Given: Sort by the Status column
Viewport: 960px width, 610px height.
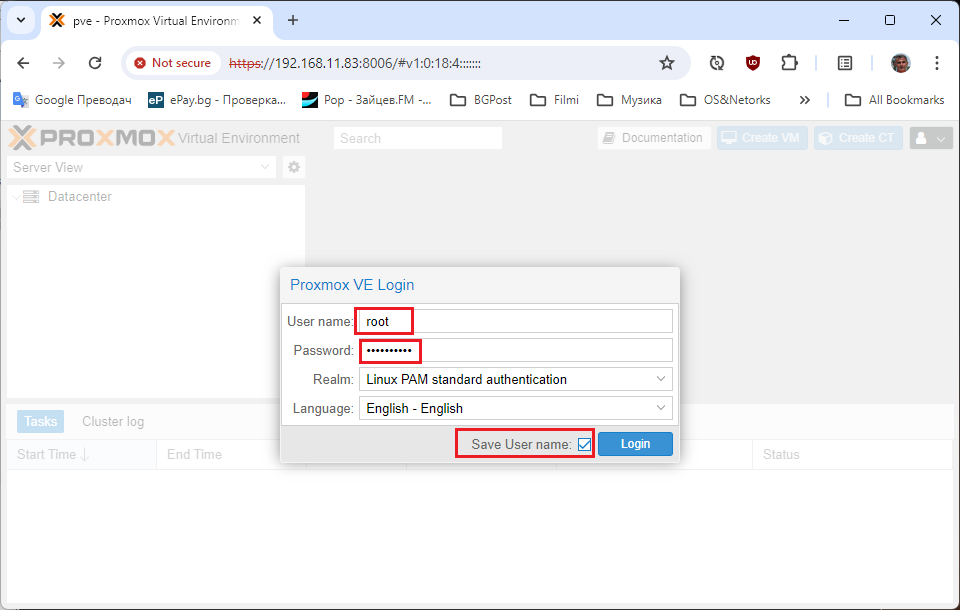Looking at the screenshot, I should (852, 454).
